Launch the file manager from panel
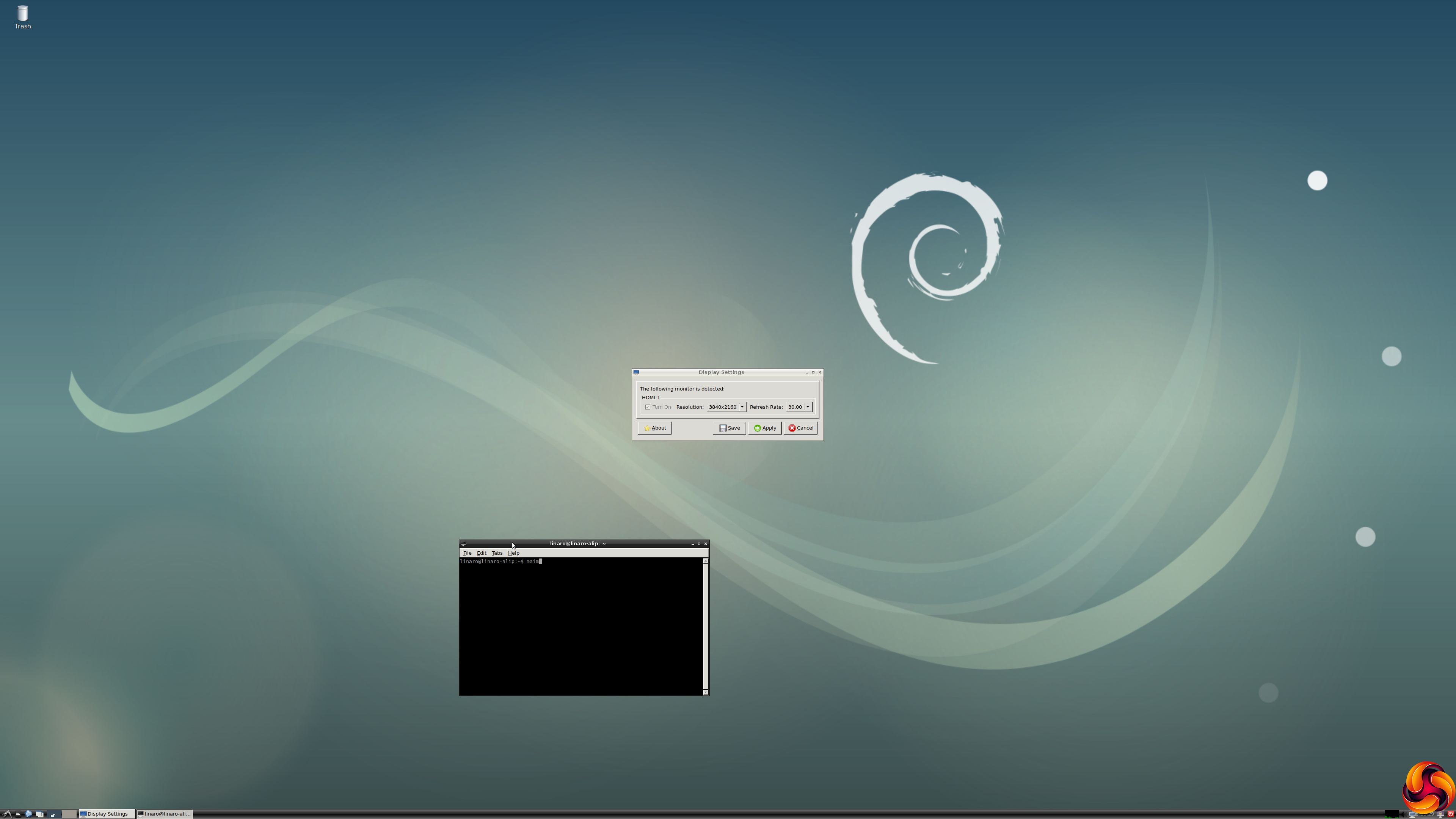The height and width of the screenshot is (819, 1456). tap(18, 814)
